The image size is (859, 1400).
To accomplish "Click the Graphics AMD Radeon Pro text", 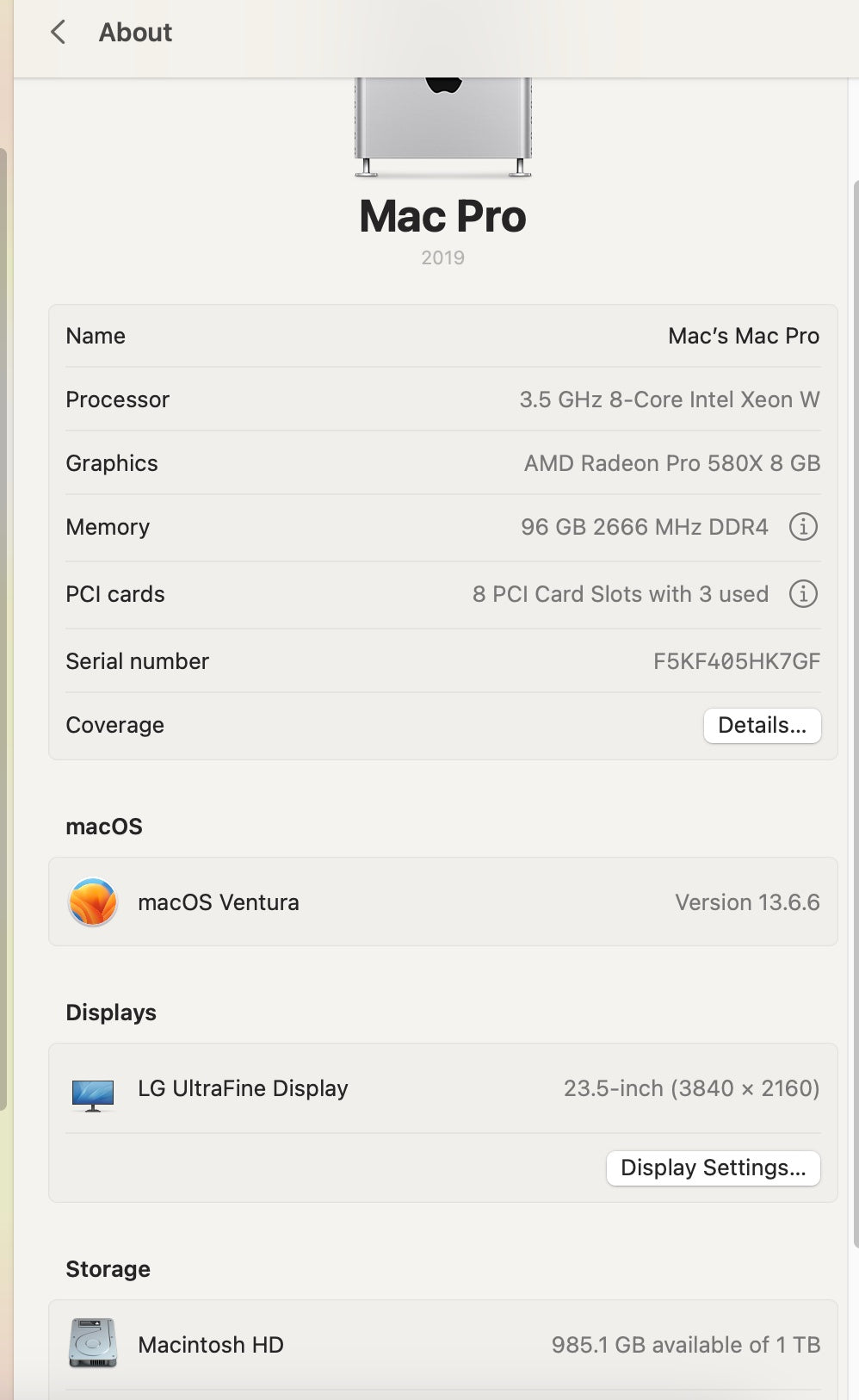I will point(671,463).
